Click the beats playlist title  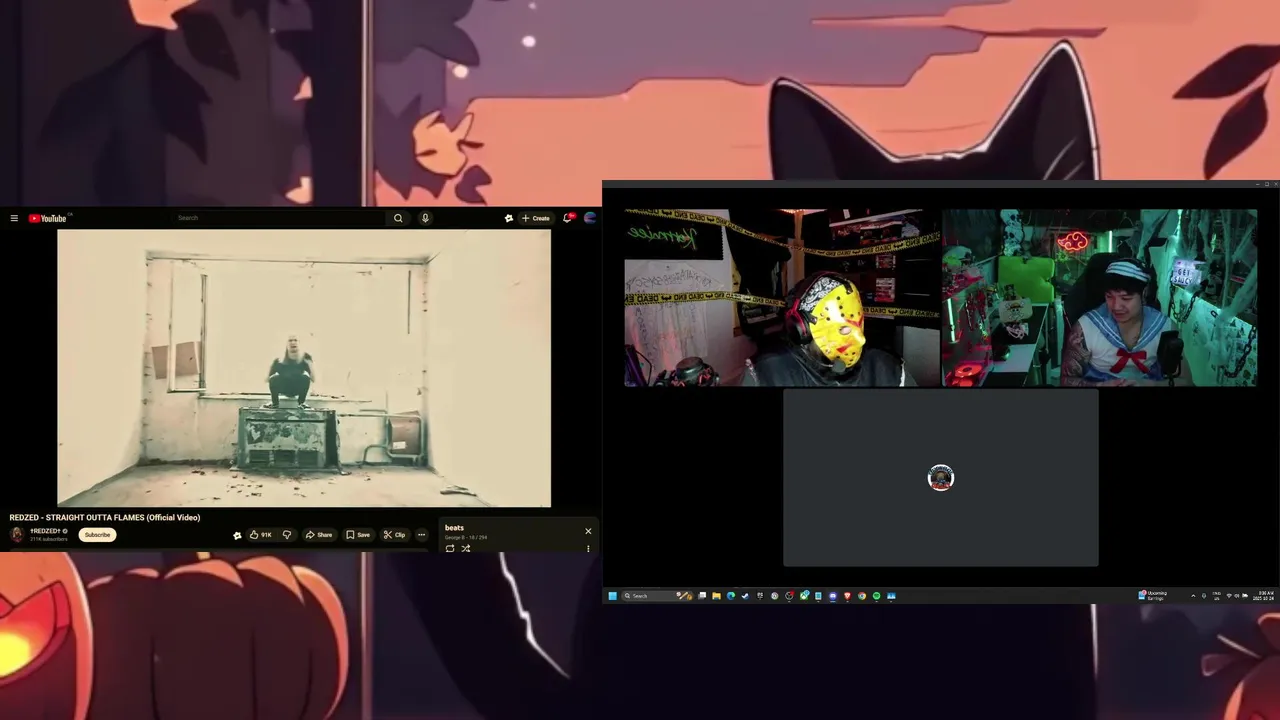454,528
